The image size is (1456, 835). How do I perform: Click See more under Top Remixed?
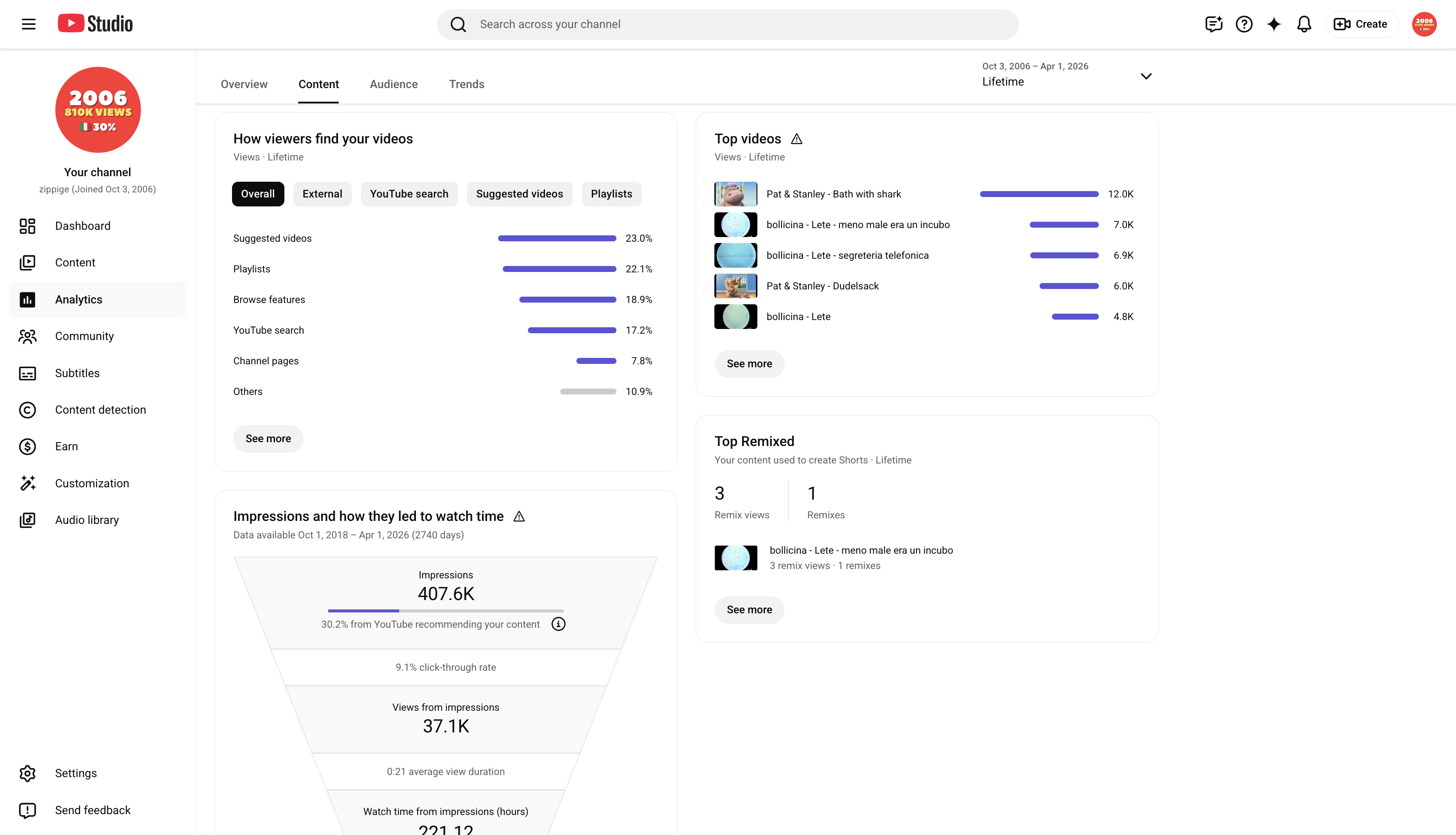click(x=749, y=609)
